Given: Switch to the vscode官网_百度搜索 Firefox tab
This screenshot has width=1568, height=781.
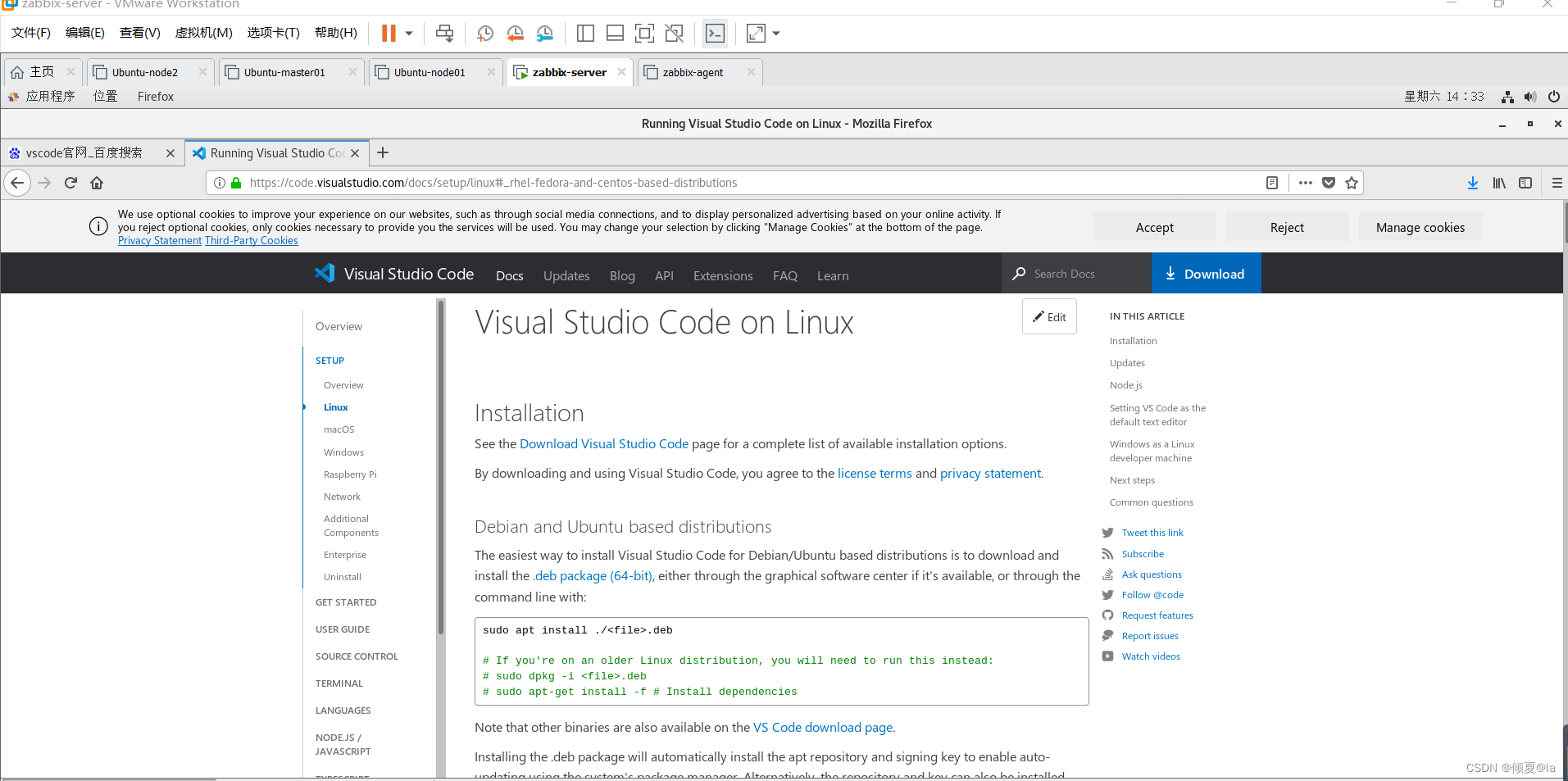Looking at the screenshot, I should [84, 152].
